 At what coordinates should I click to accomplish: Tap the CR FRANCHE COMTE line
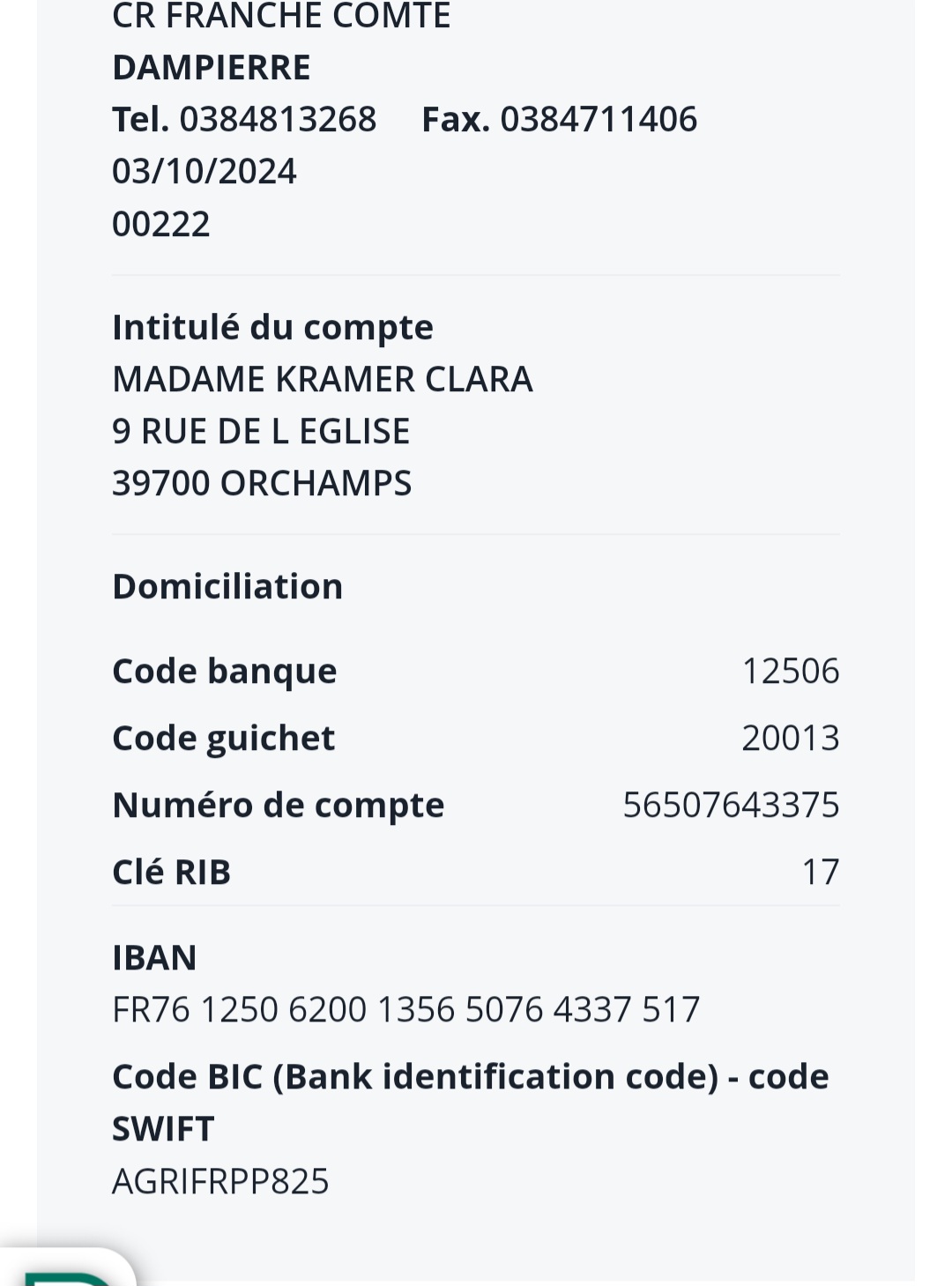click(x=281, y=16)
